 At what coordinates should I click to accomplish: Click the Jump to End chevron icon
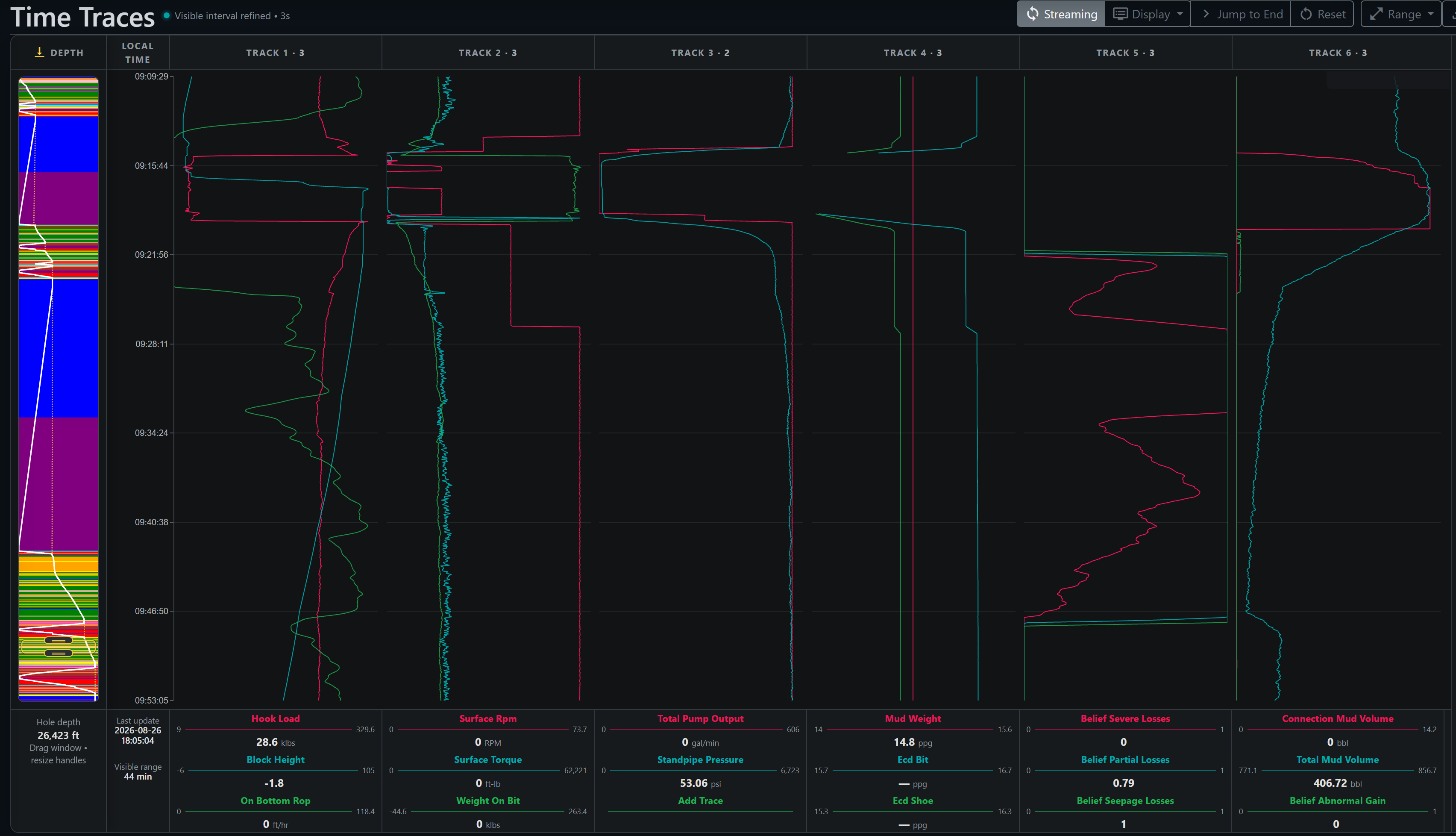1206,14
